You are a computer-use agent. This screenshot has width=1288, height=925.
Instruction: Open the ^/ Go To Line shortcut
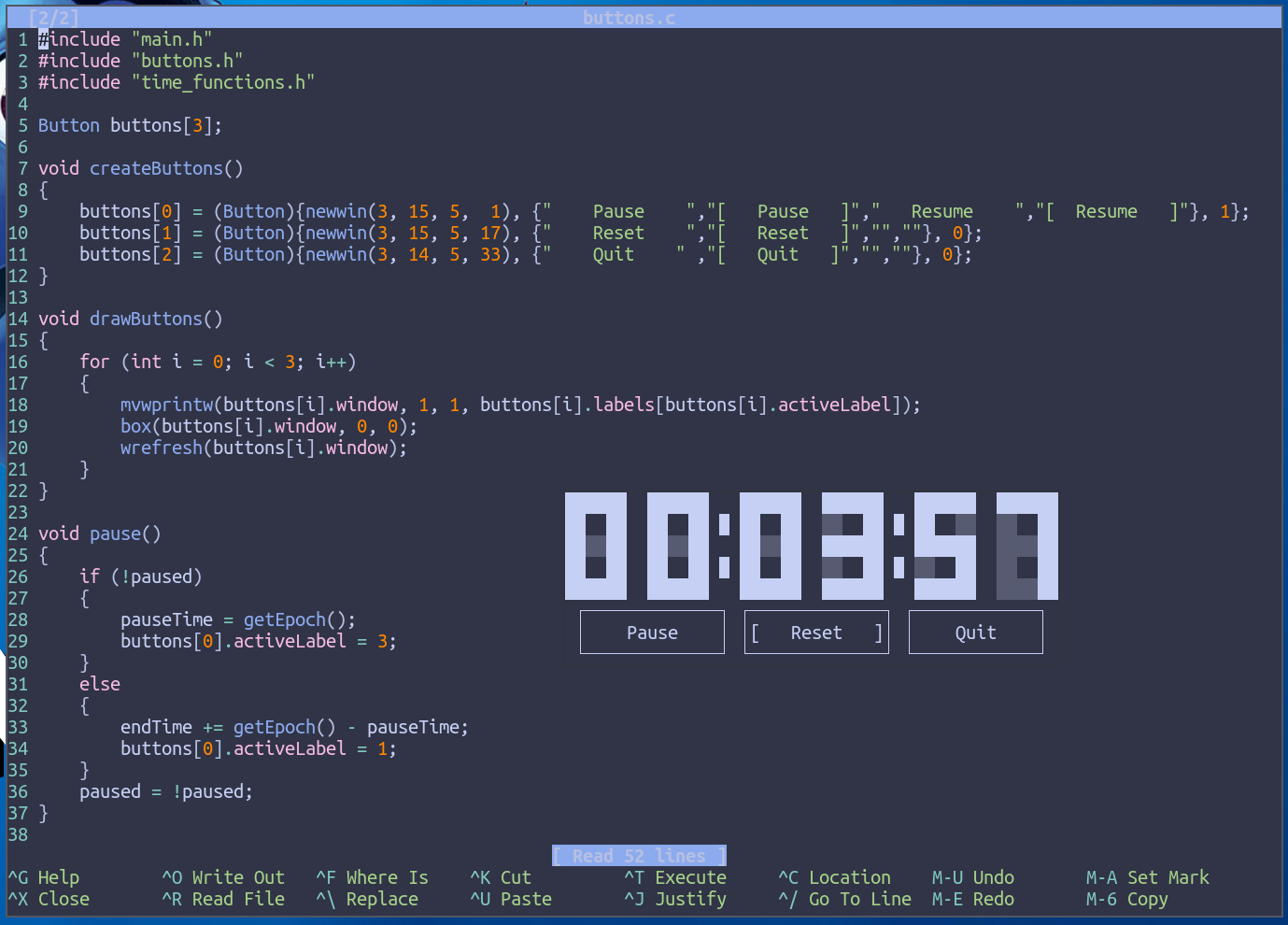point(845,899)
